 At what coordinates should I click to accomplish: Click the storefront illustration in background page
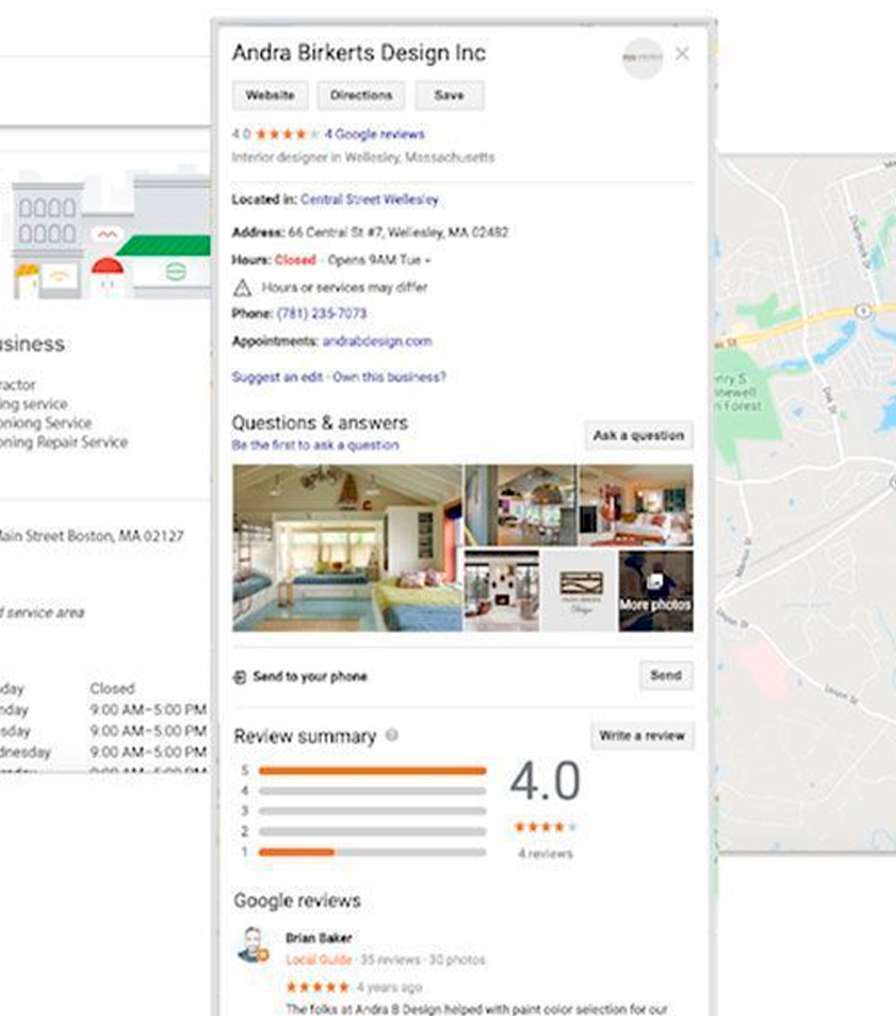click(x=110, y=233)
